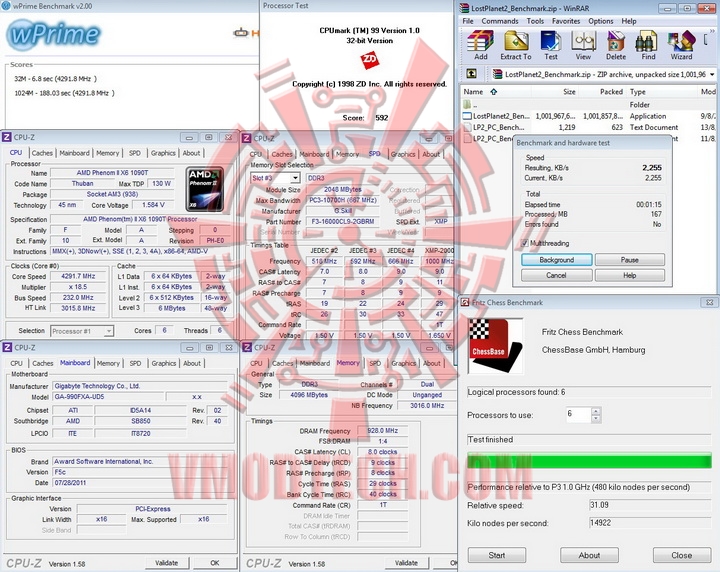Screen dimensions: 720x572
Task: Click DRAM Frequency value 928.0 MHz
Action: 382,431
